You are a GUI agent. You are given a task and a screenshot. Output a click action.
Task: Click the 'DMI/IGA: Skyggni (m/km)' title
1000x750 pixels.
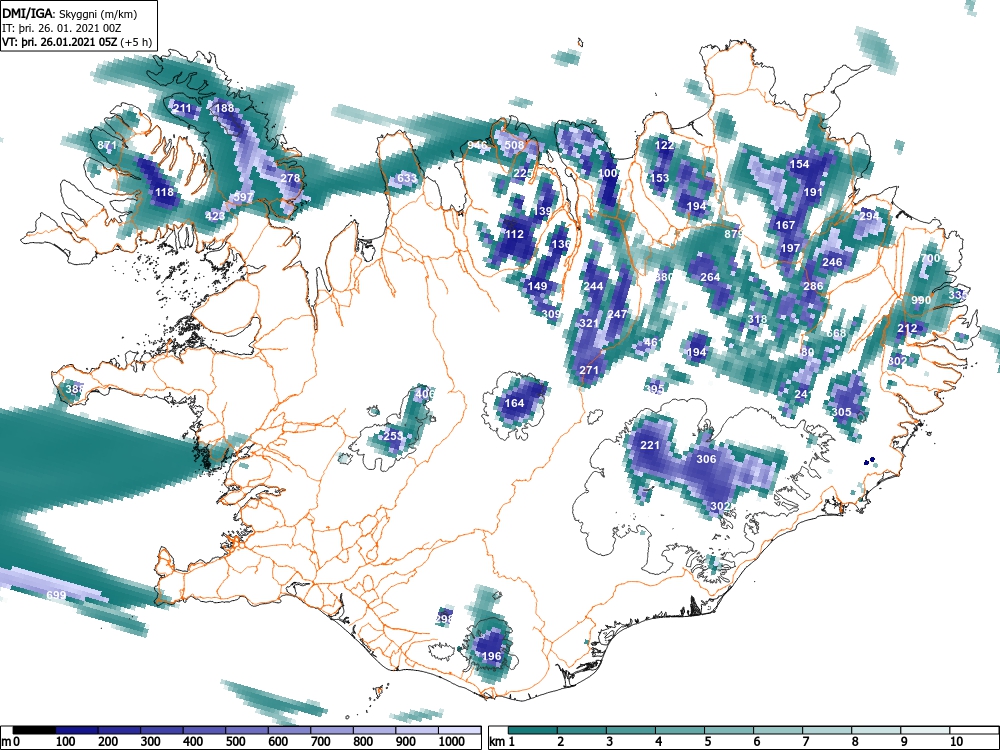click(x=70, y=13)
